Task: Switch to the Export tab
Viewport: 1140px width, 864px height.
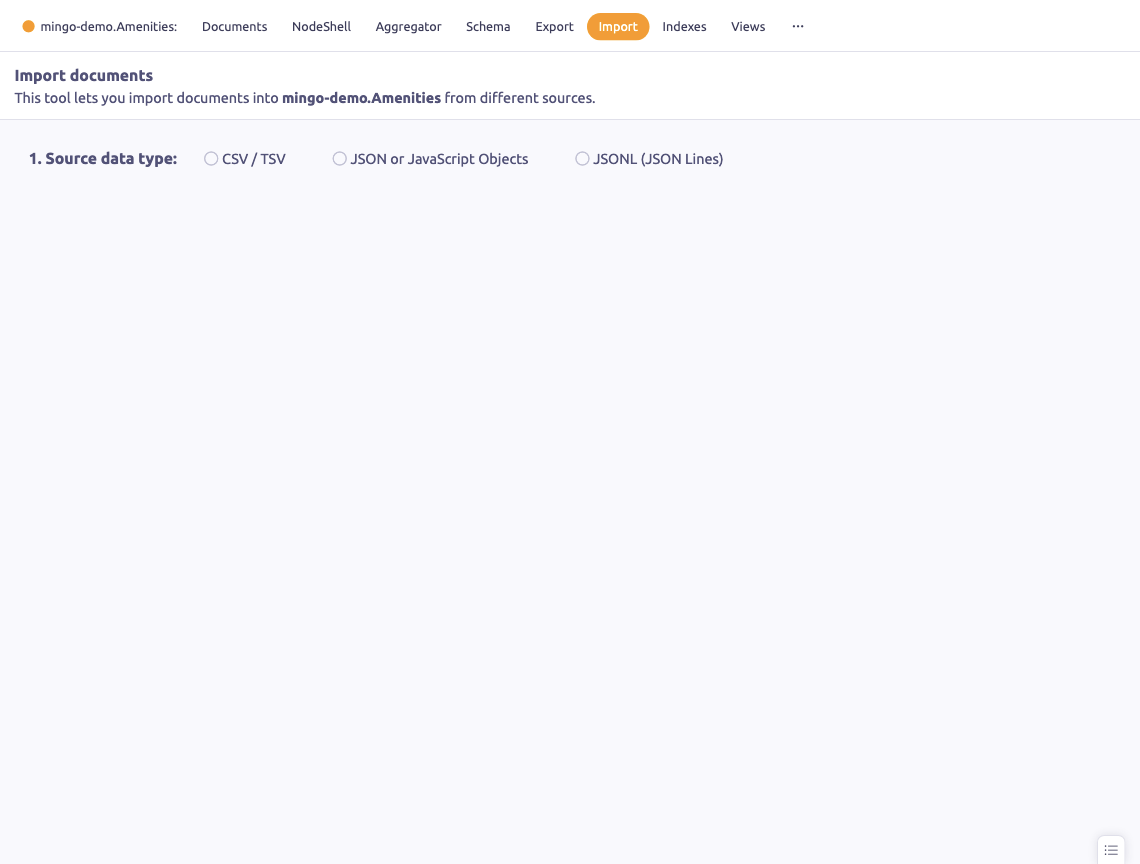Action: pyautogui.click(x=554, y=27)
